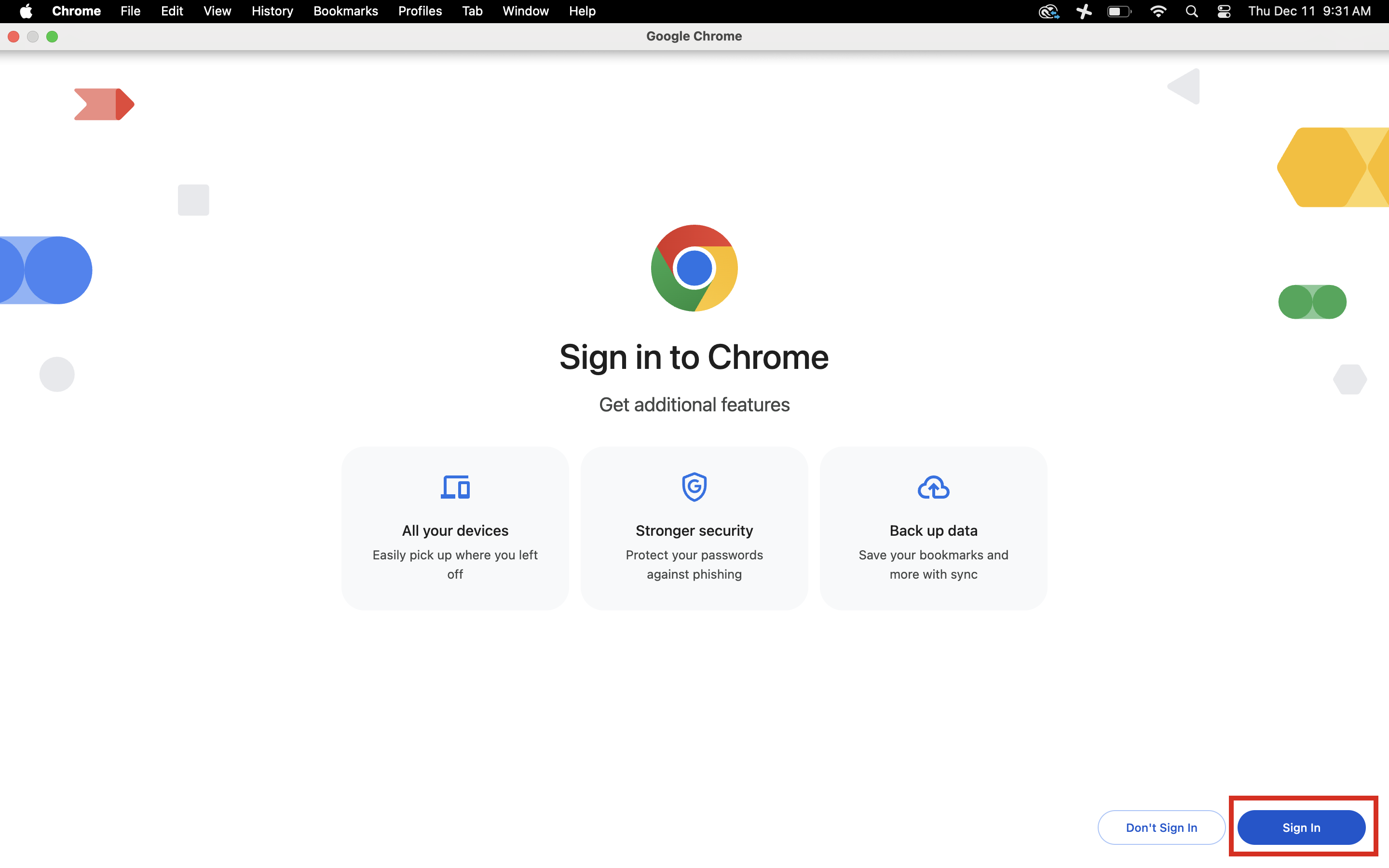Open Spotlight search in menu bar
This screenshot has height=868, width=1389.
click(x=1192, y=11)
